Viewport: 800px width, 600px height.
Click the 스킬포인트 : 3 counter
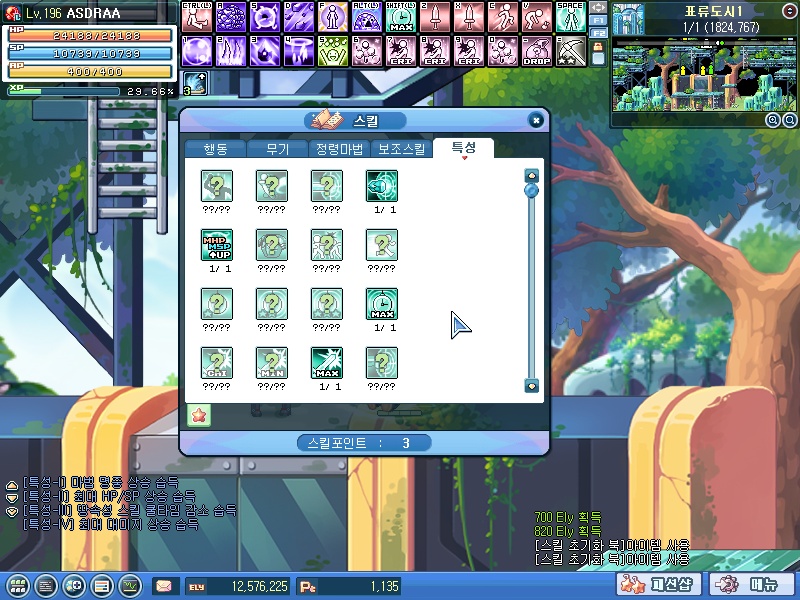364,443
